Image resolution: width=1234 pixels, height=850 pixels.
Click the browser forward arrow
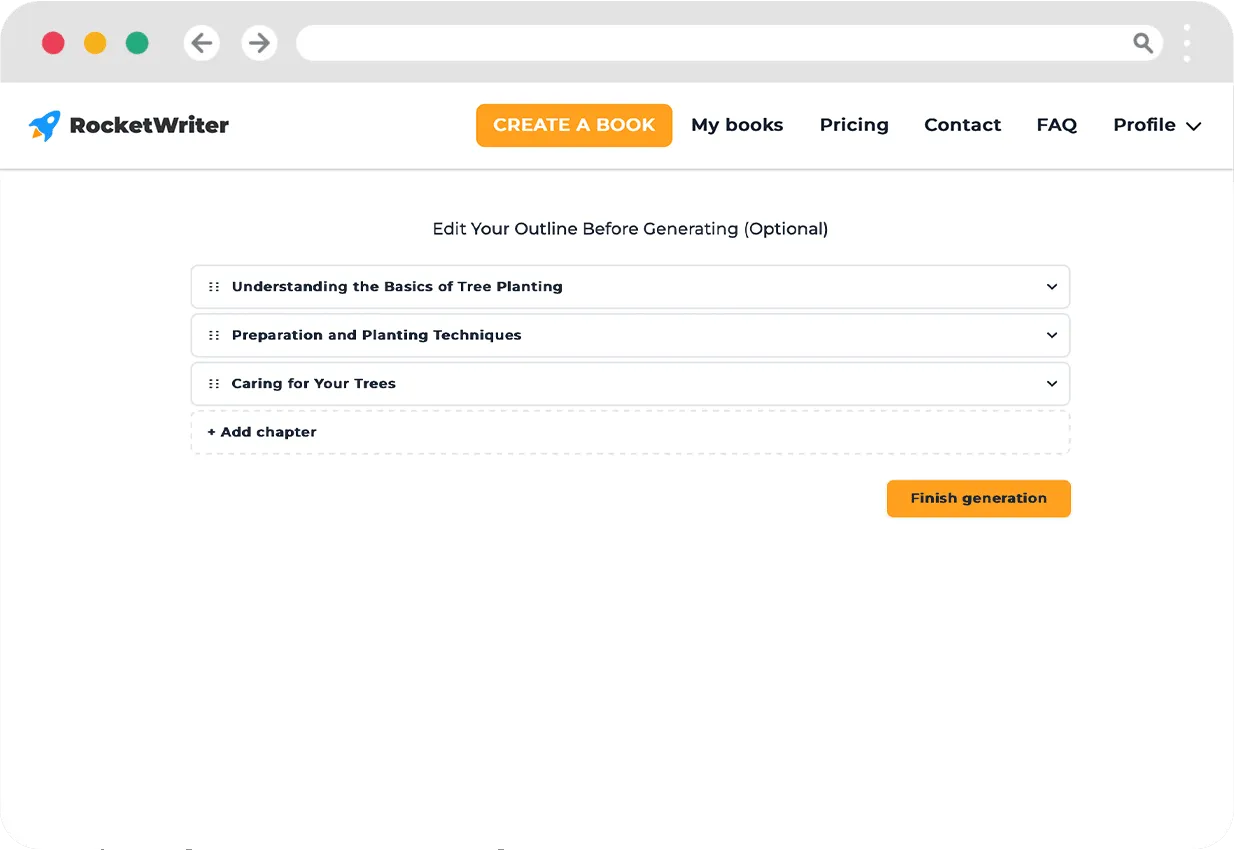coord(259,43)
